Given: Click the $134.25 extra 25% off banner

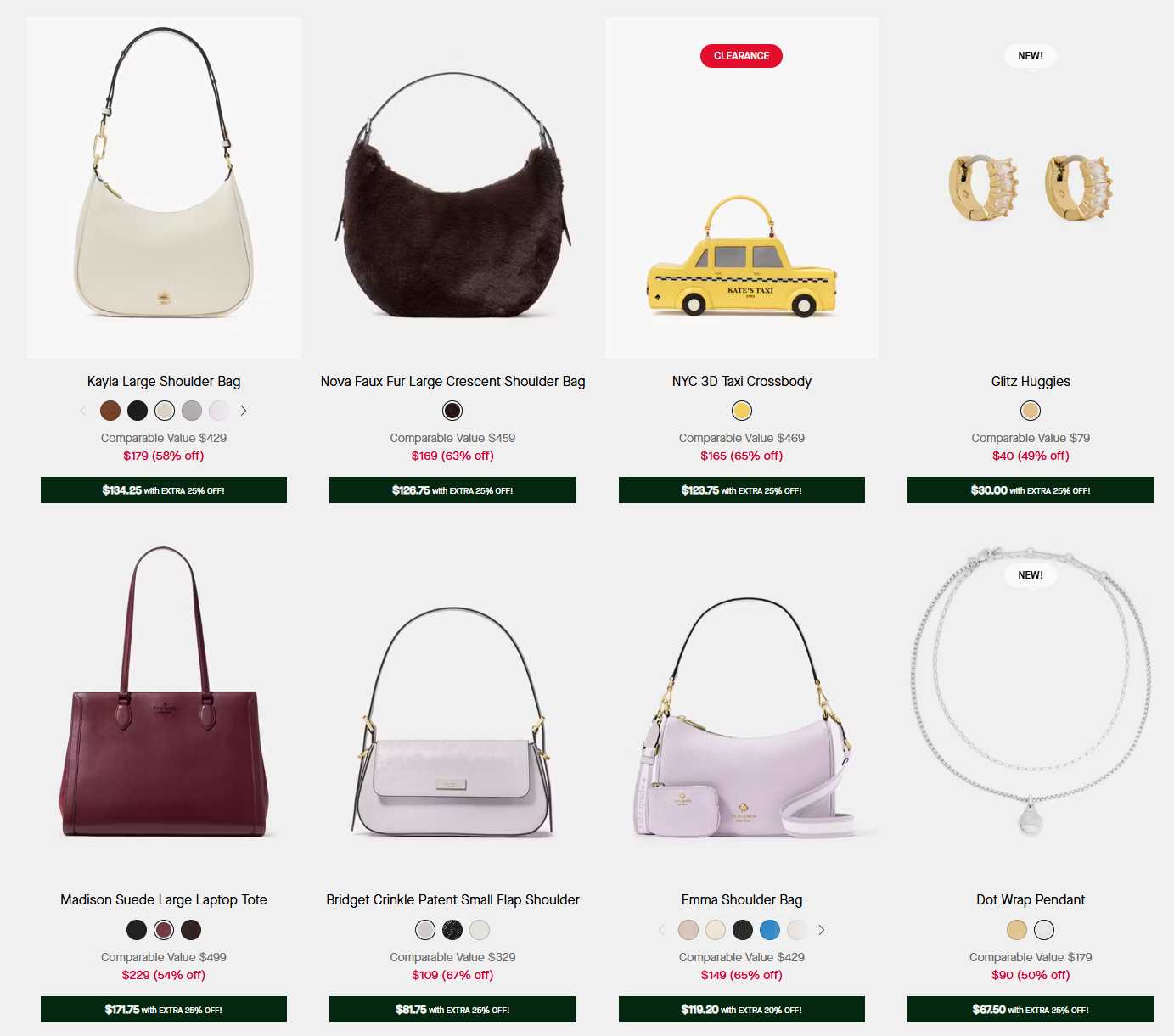Looking at the screenshot, I should coord(164,490).
